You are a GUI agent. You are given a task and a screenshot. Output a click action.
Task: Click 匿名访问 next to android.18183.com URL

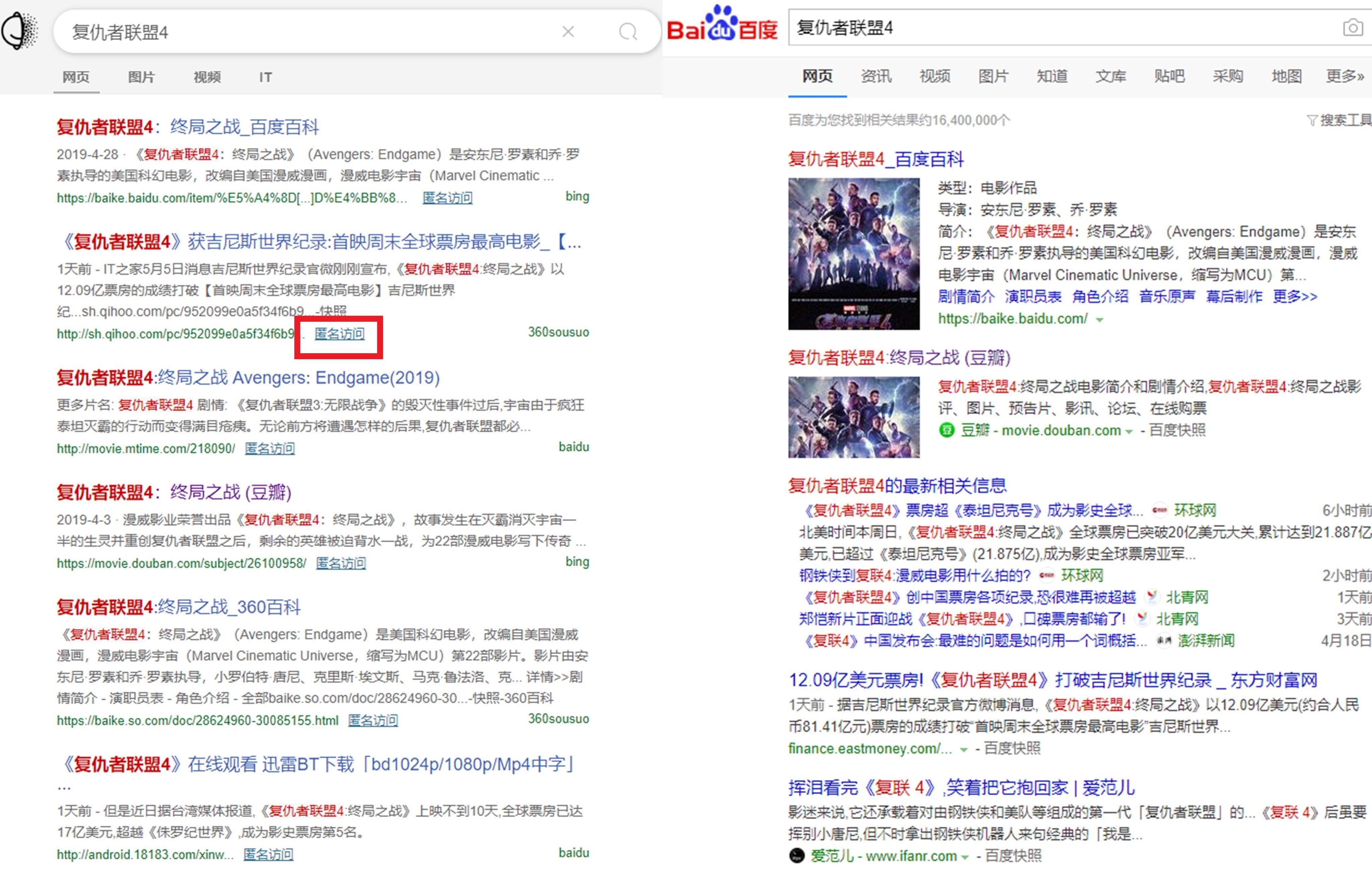click(x=269, y=855)
